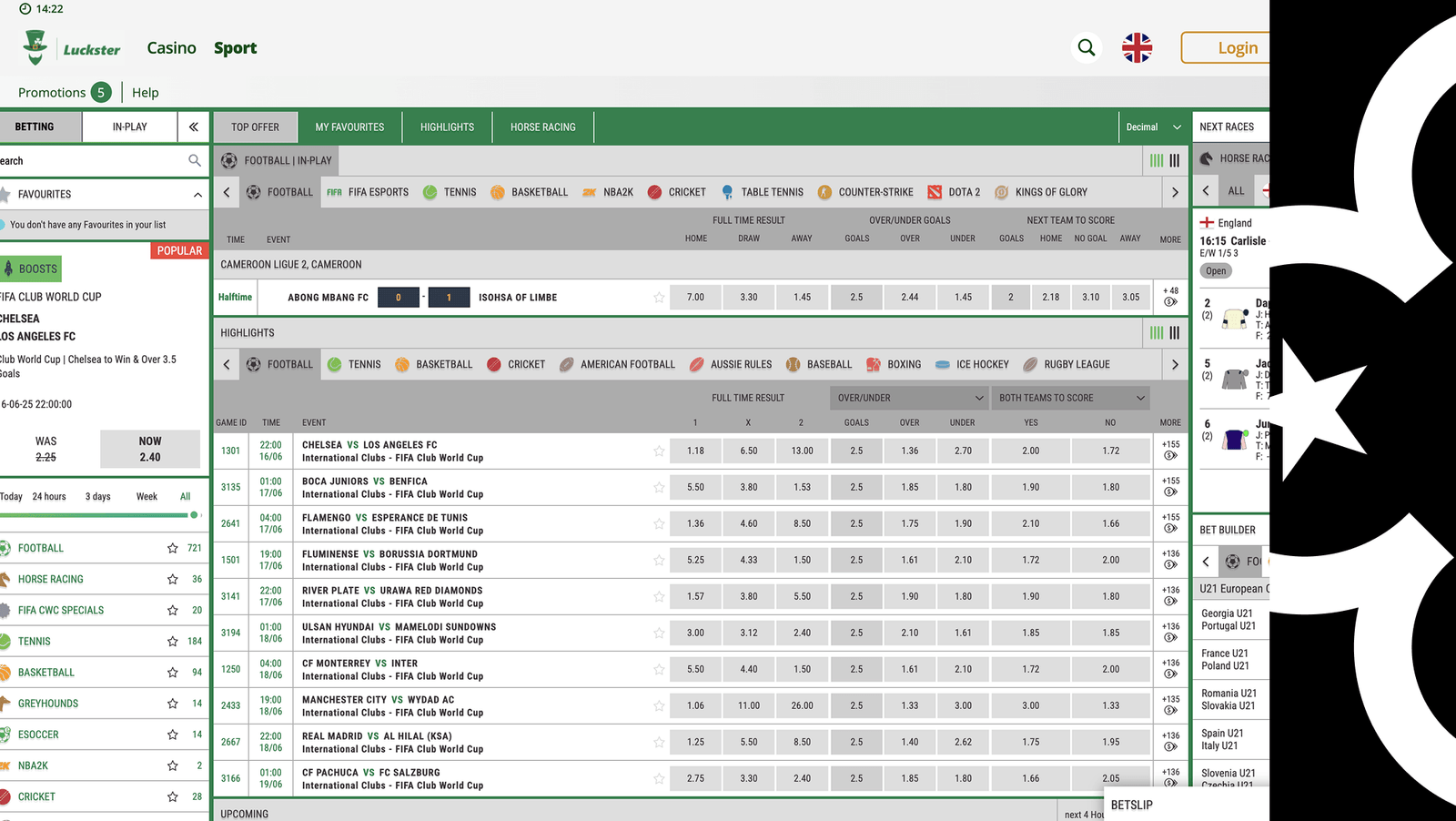1456x821 pixels.
Task: Open the In-Play tab in sidebar
Action: [x=129, y=127]
